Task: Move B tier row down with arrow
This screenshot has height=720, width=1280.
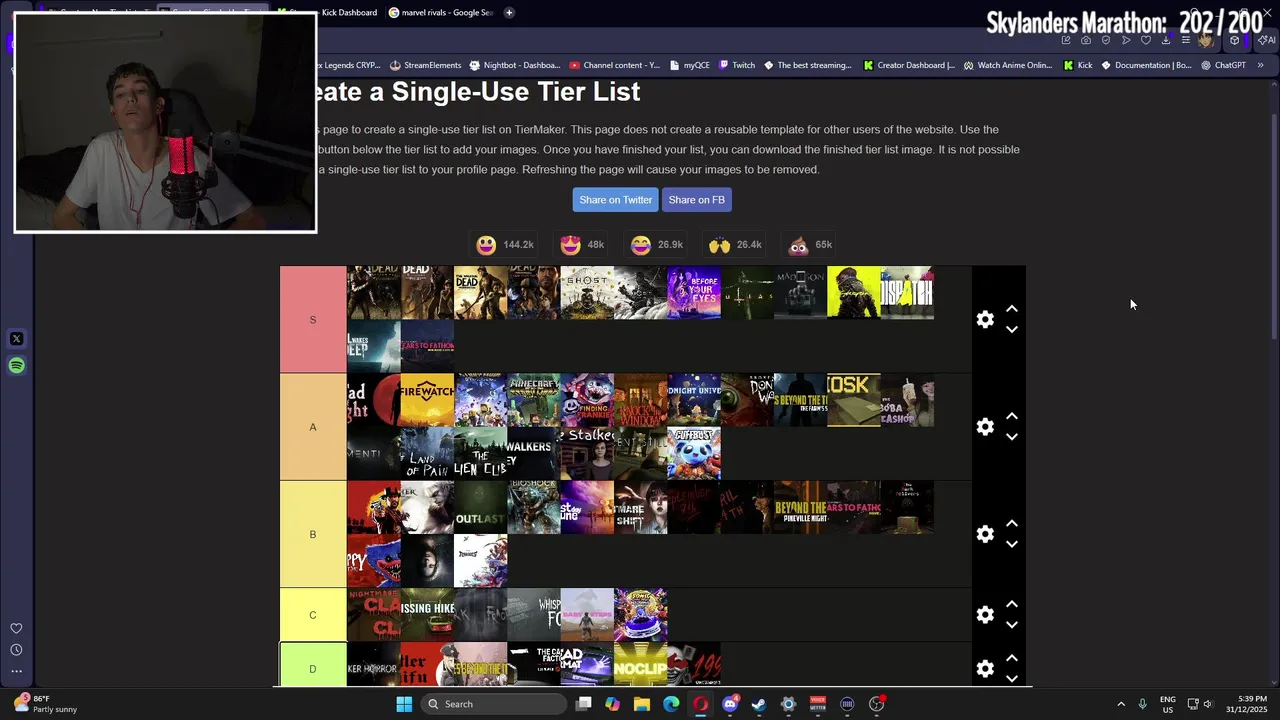Action: coord(1012,545)
